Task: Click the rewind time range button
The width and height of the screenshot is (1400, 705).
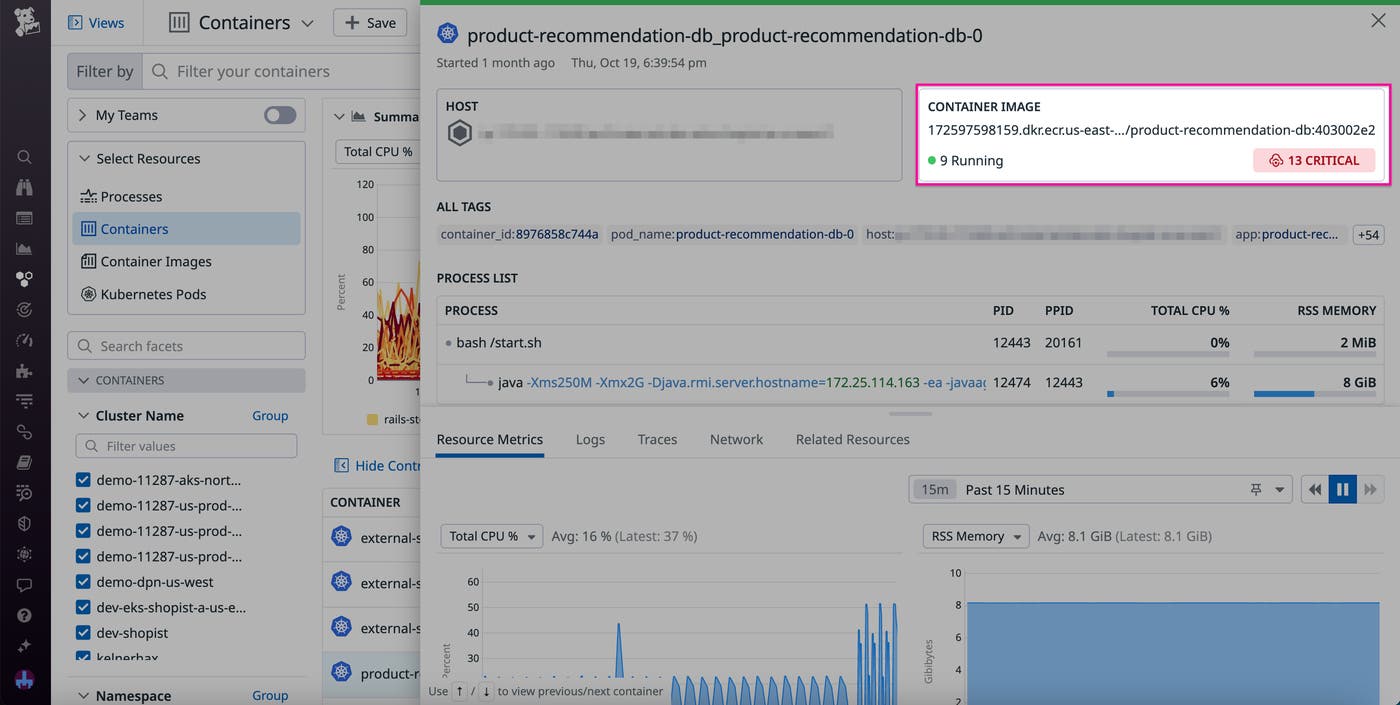Action: tap(1314, 489)
